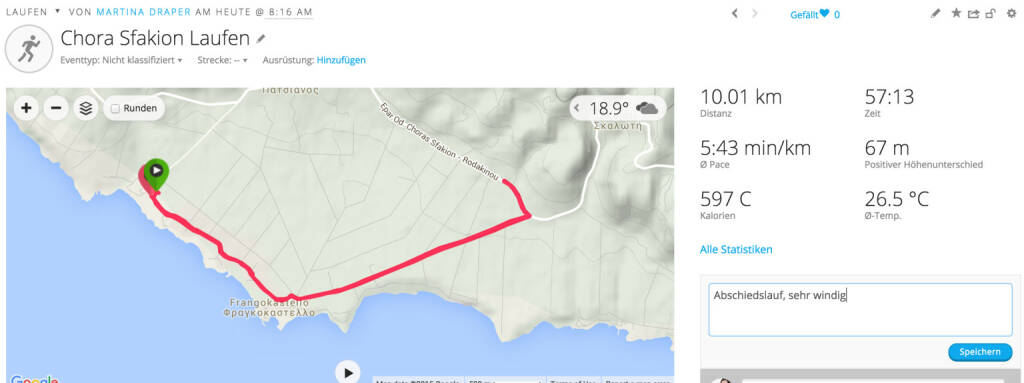The width and height of the screenshot is (1024, 383).
Task: Click Hinzufügen equipment link
Action: [x=341, y=60]
